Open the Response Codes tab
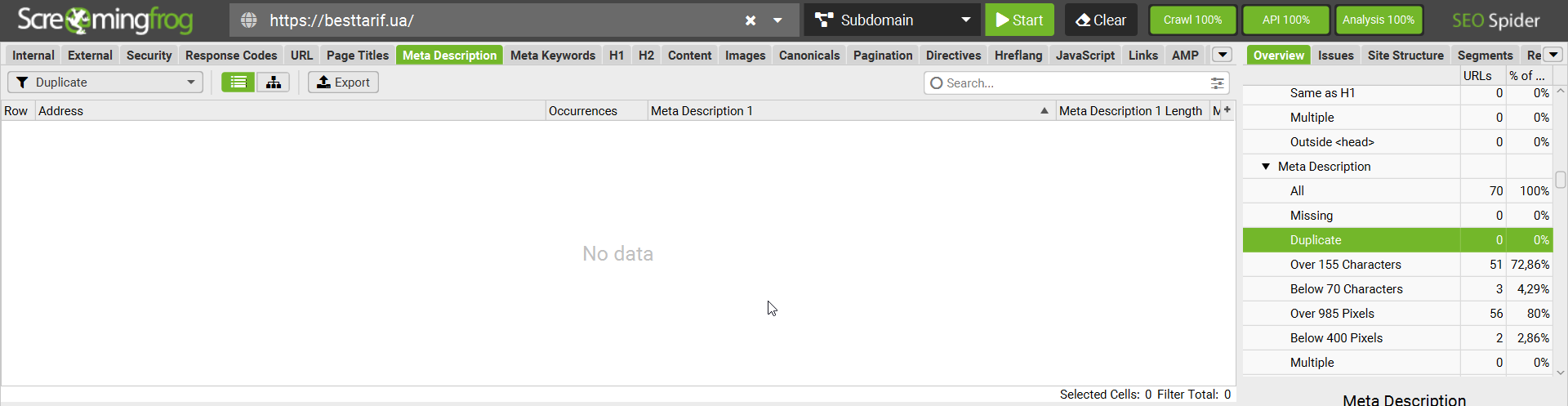The image size is (1568, 406). pos(231,55)
